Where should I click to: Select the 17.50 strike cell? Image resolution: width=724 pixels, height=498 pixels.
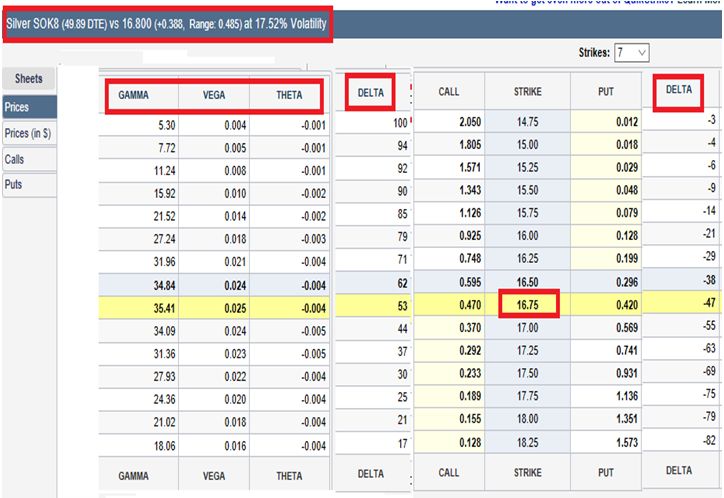[x=528, y=373]
